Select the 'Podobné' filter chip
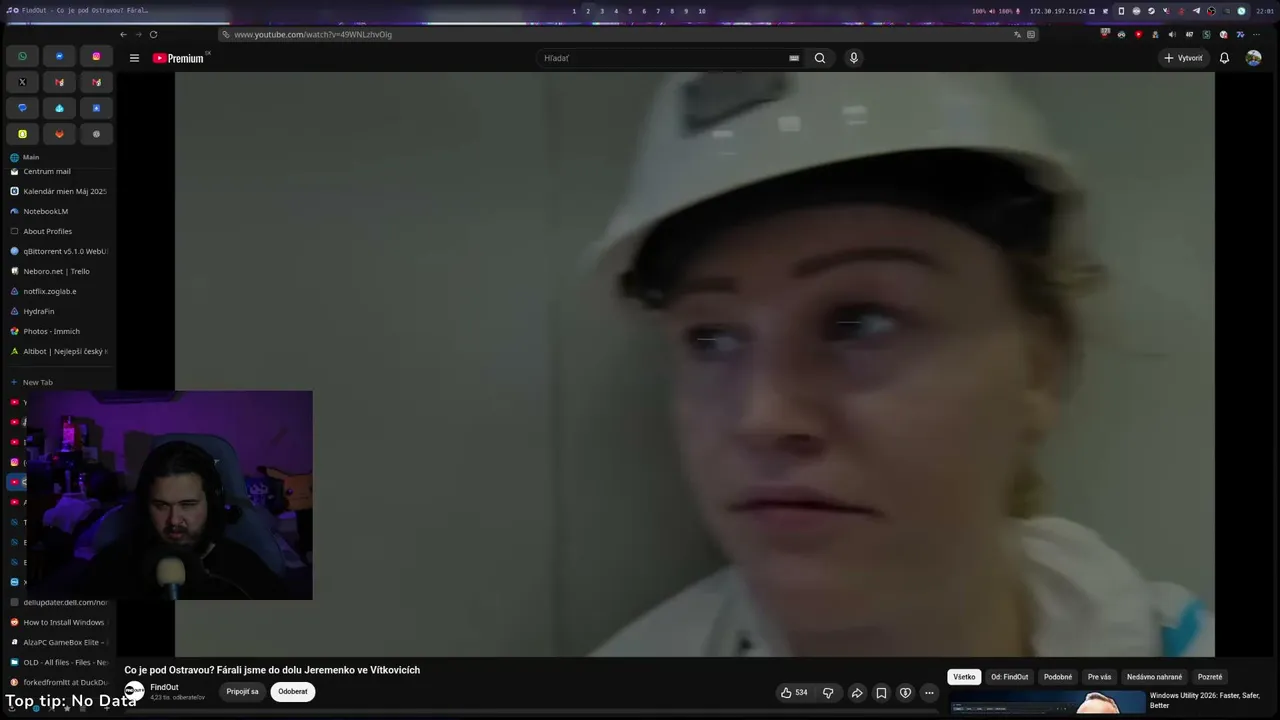1280x720 pixels. click(x=1058, y=677)
